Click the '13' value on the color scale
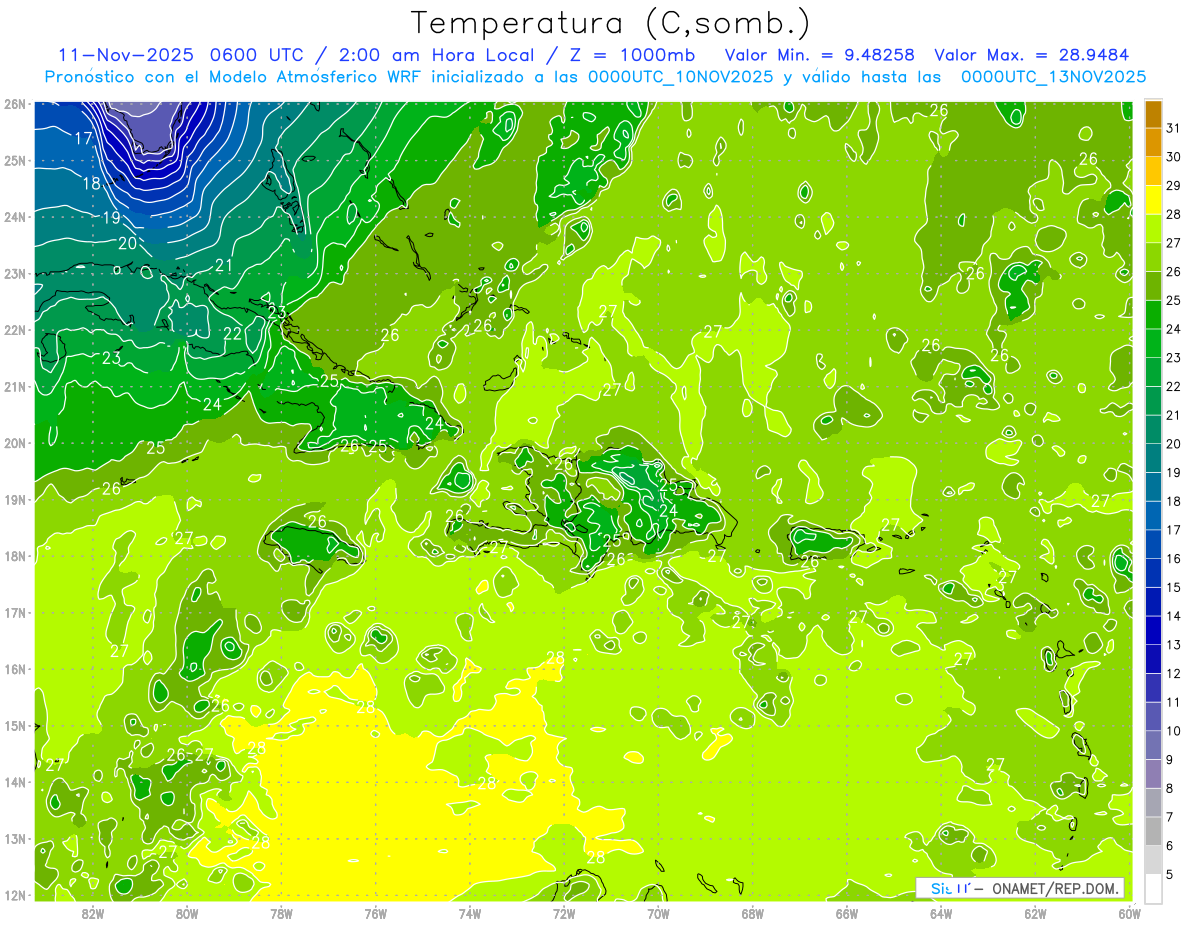Screen dimensions: 1200x927 click(1173, 645)
